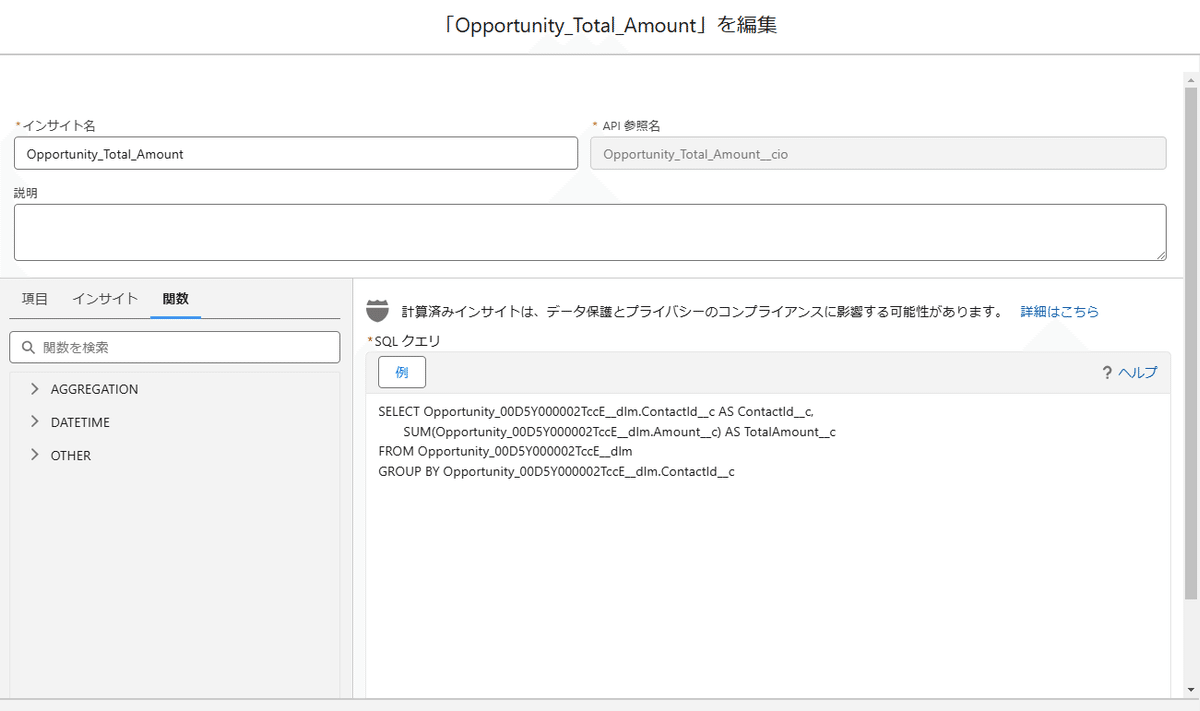1200x711 pixels.
Task: Click the OTHER label text
Action: pos(71,455)
